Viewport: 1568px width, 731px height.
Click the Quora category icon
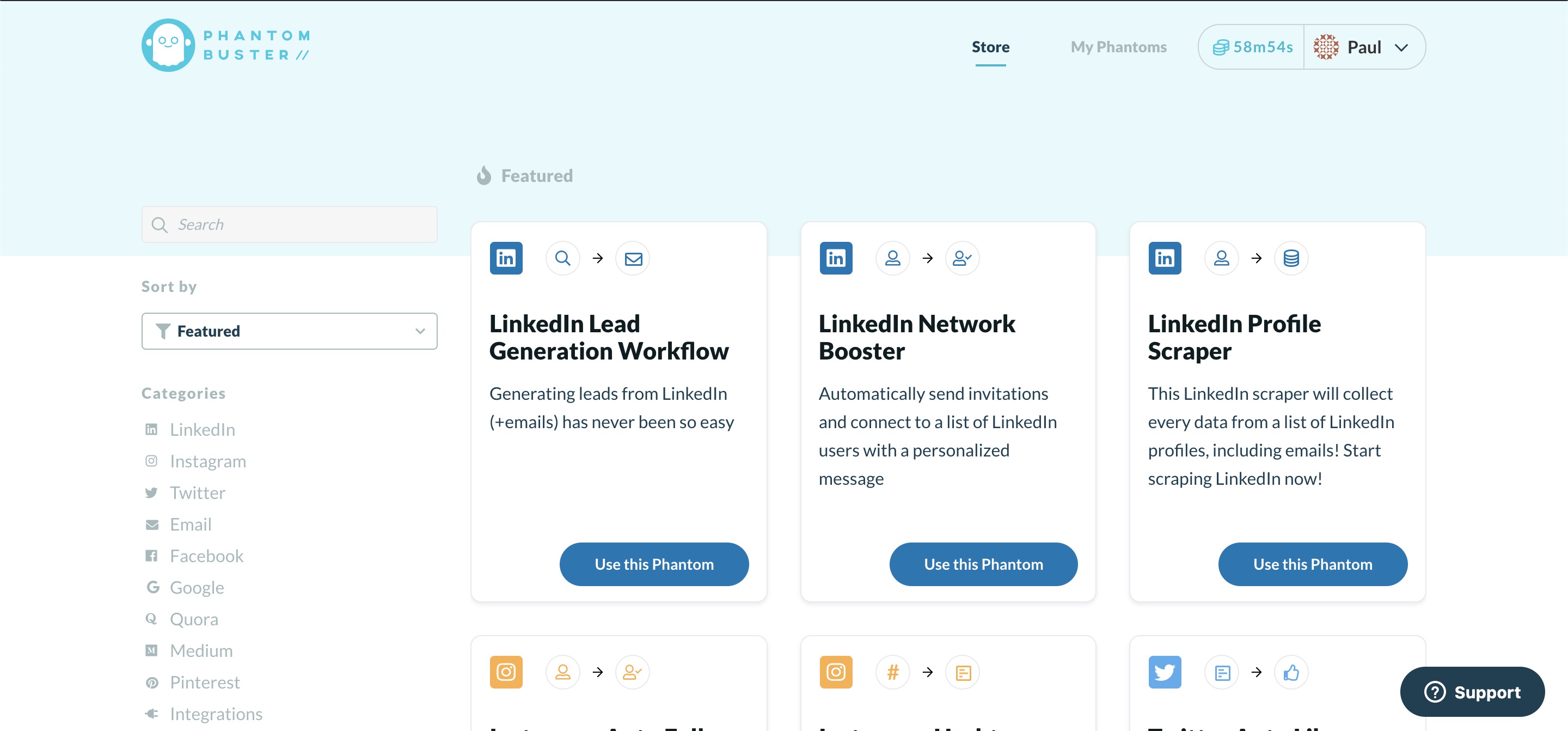click(151, 619)
